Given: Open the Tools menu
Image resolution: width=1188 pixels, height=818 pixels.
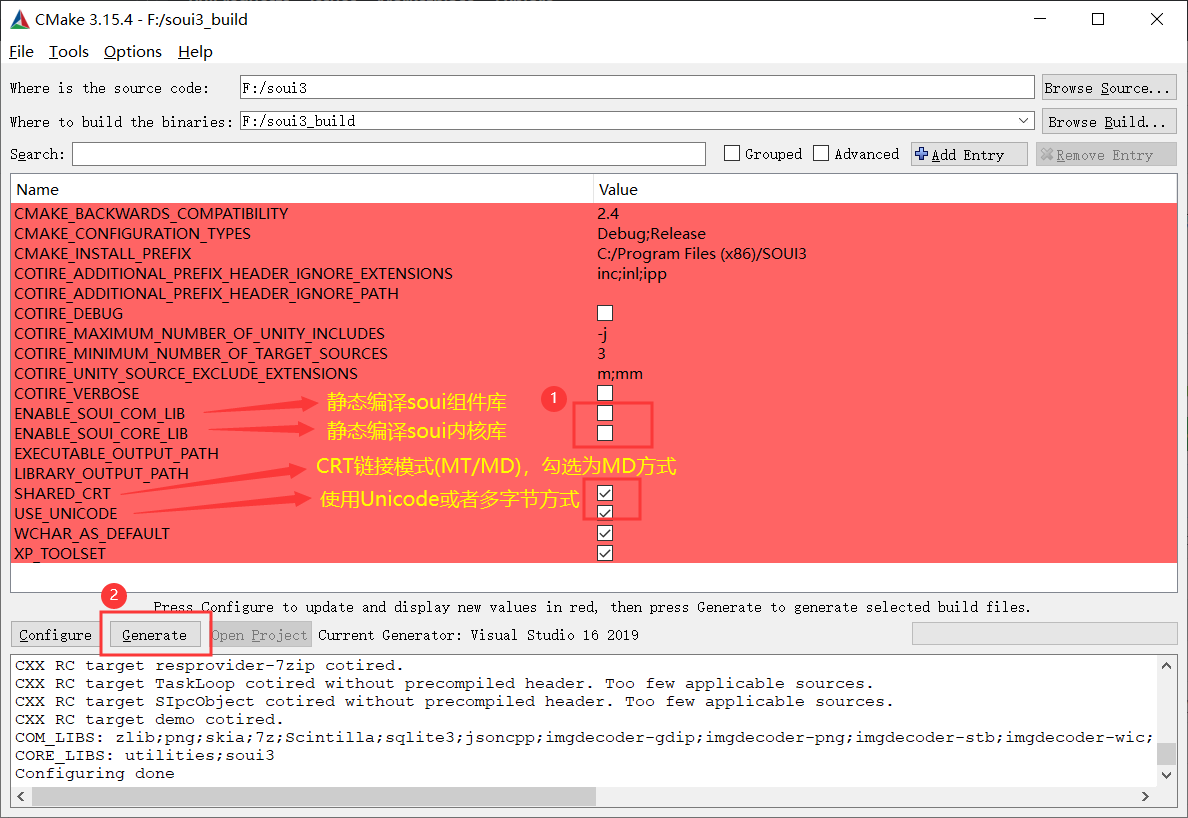Looking at the screenshot, I should coord(68,52).
